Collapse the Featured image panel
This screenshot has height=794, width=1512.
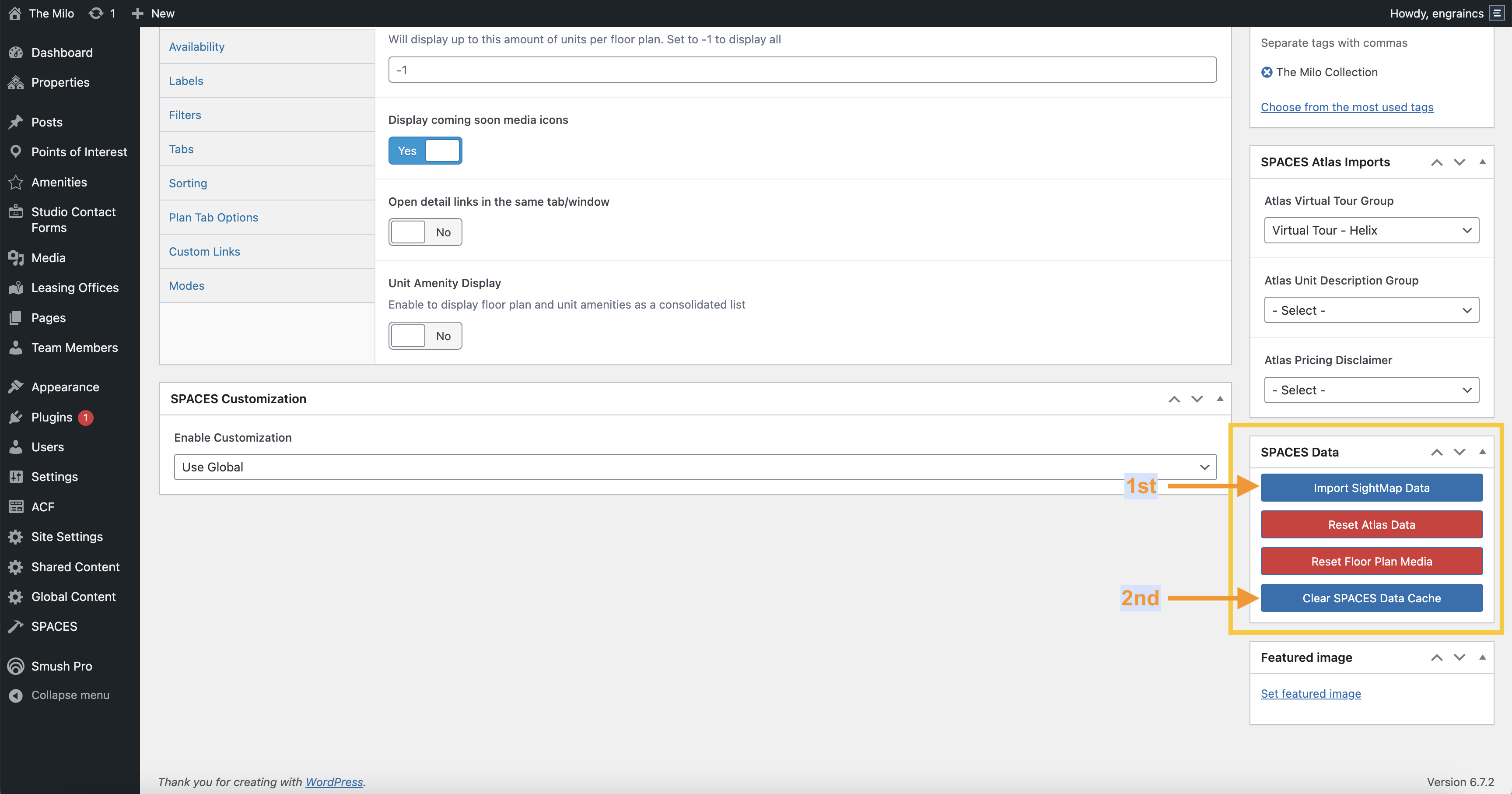click(1482, 657)
